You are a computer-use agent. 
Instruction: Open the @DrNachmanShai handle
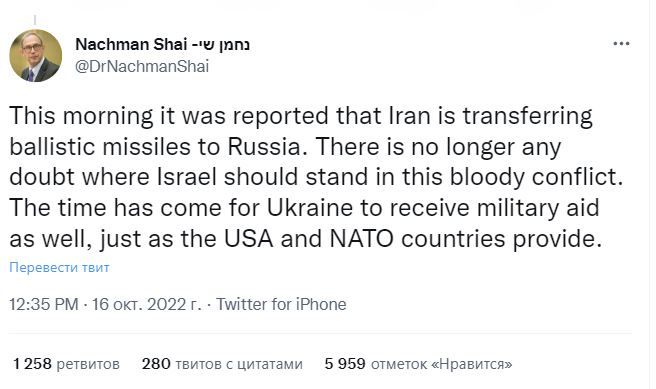pos(142,67)
